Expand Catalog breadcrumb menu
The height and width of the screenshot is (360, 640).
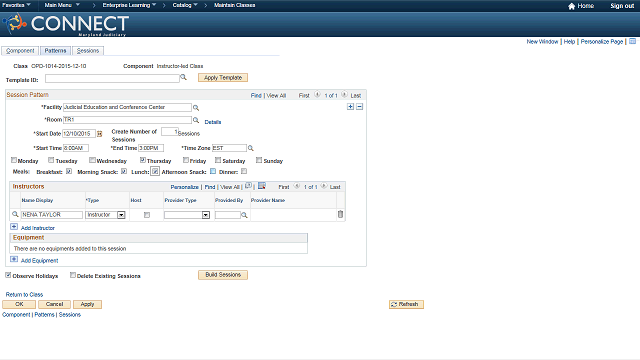185,5
